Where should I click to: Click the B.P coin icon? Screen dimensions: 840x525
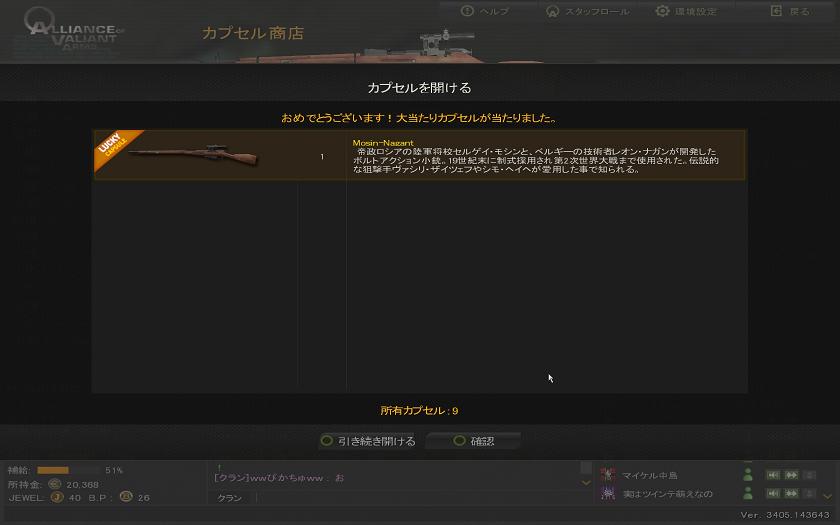pos(126,497)
